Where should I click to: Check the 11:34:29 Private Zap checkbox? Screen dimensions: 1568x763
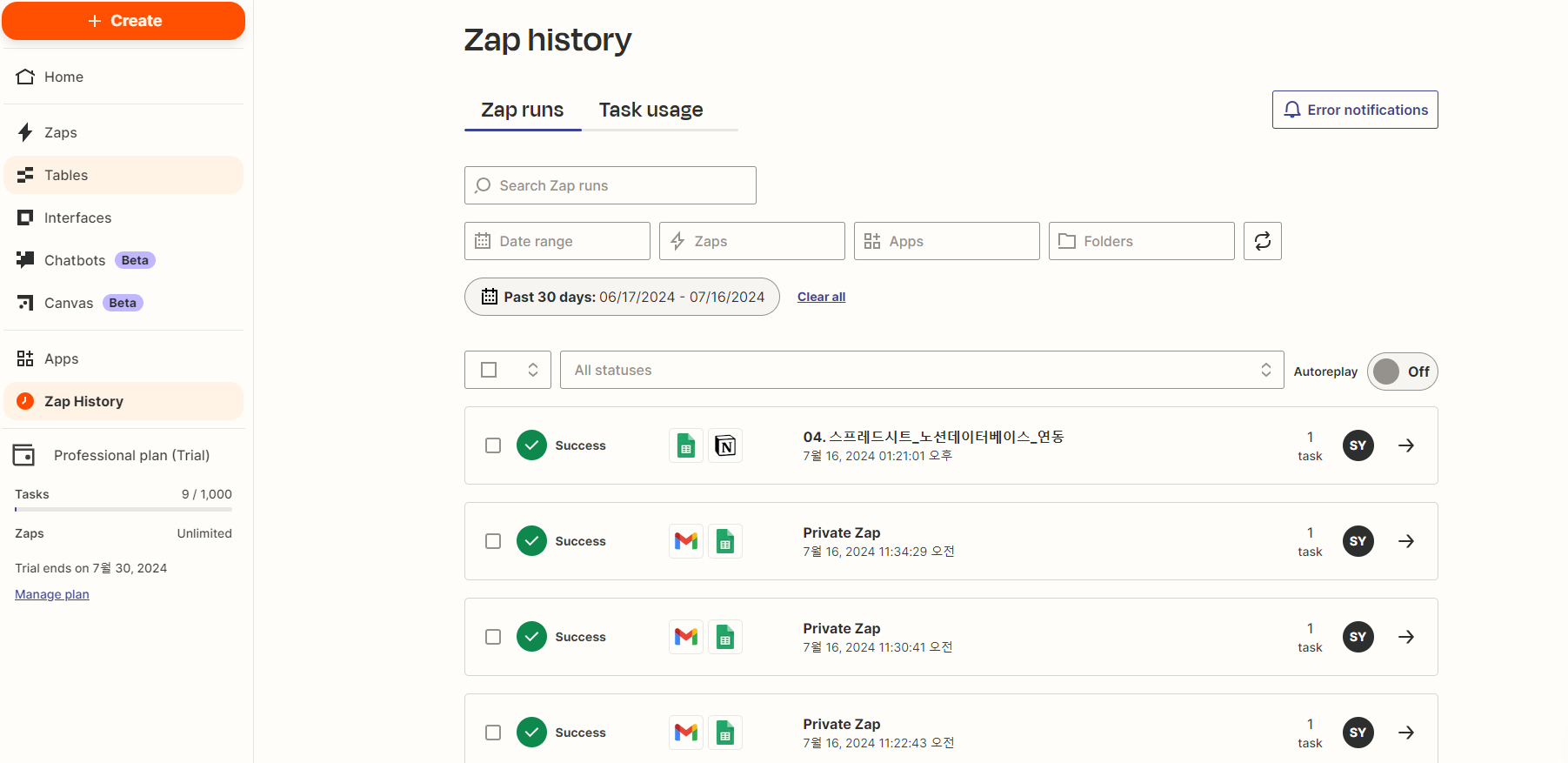493,541
